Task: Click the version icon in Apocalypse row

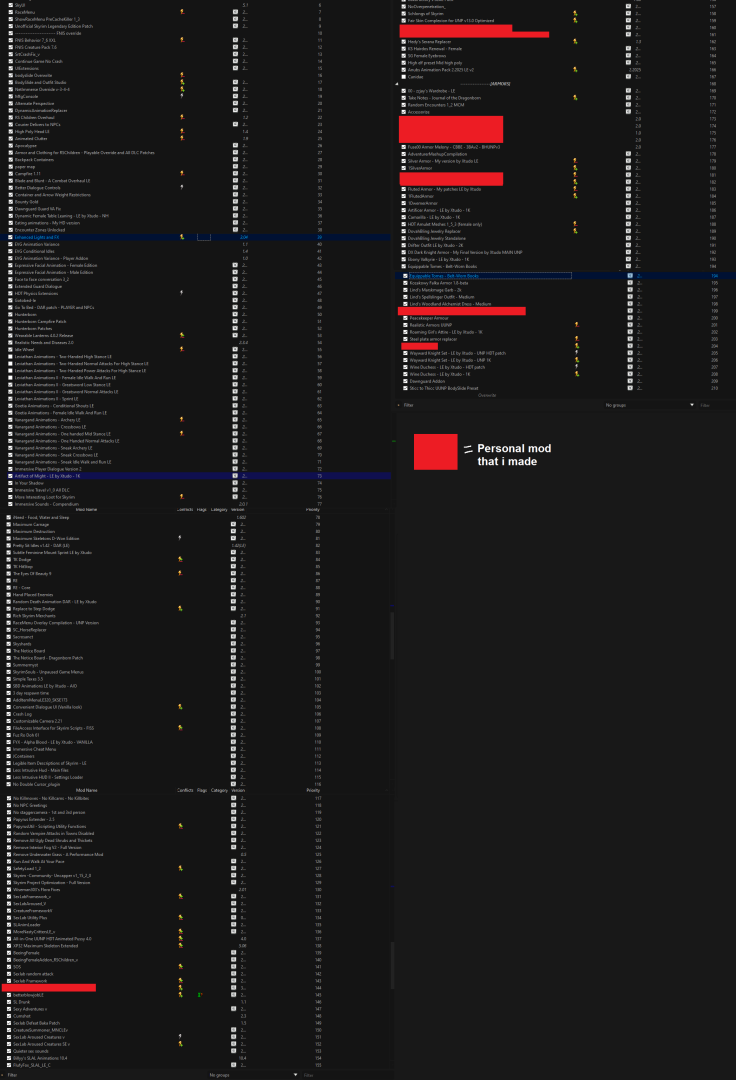Action: pos(235,145)
